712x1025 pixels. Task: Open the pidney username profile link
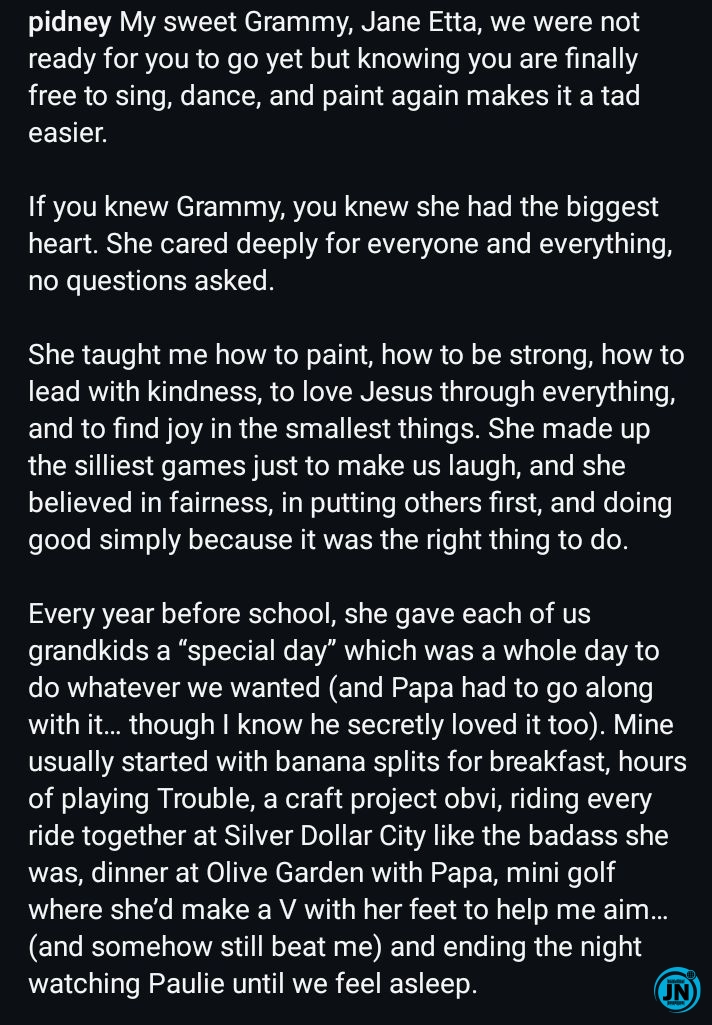70,24
